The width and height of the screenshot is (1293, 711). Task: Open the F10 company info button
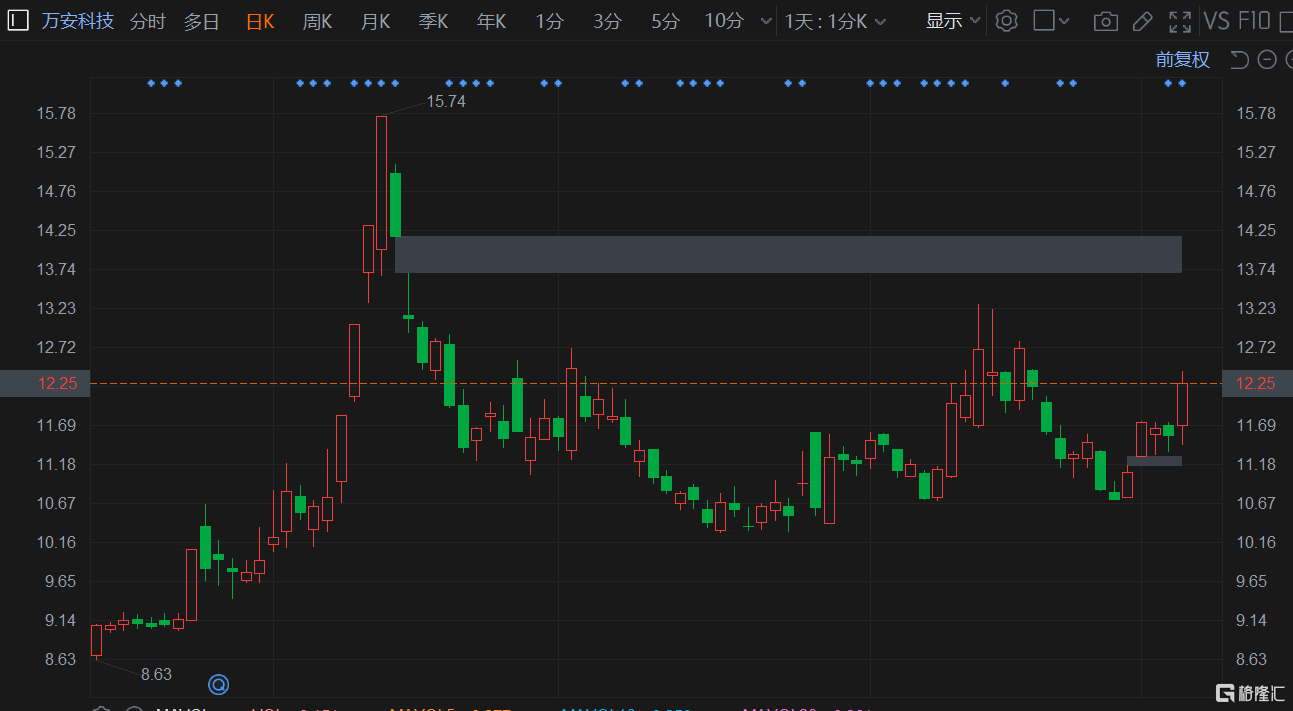1254,21
